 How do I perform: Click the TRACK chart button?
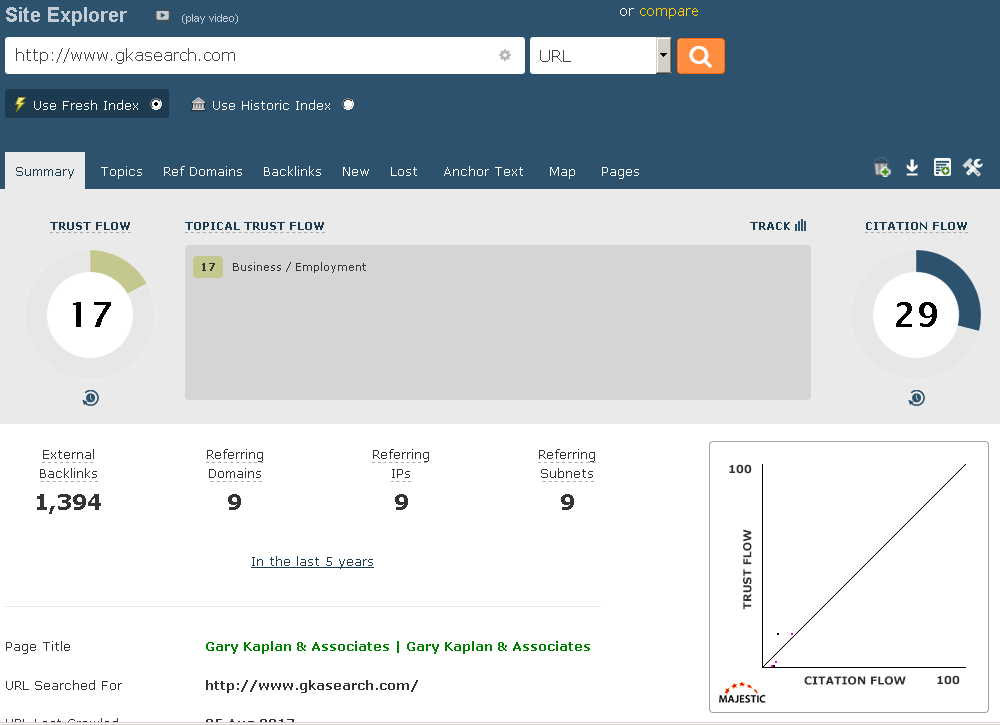click(x=778, y=226)
